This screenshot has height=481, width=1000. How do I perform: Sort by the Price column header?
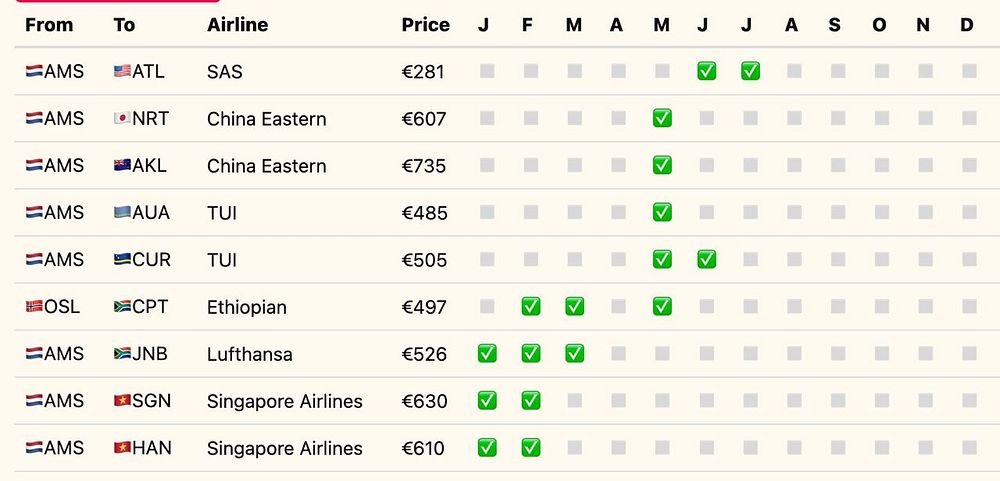425,25
